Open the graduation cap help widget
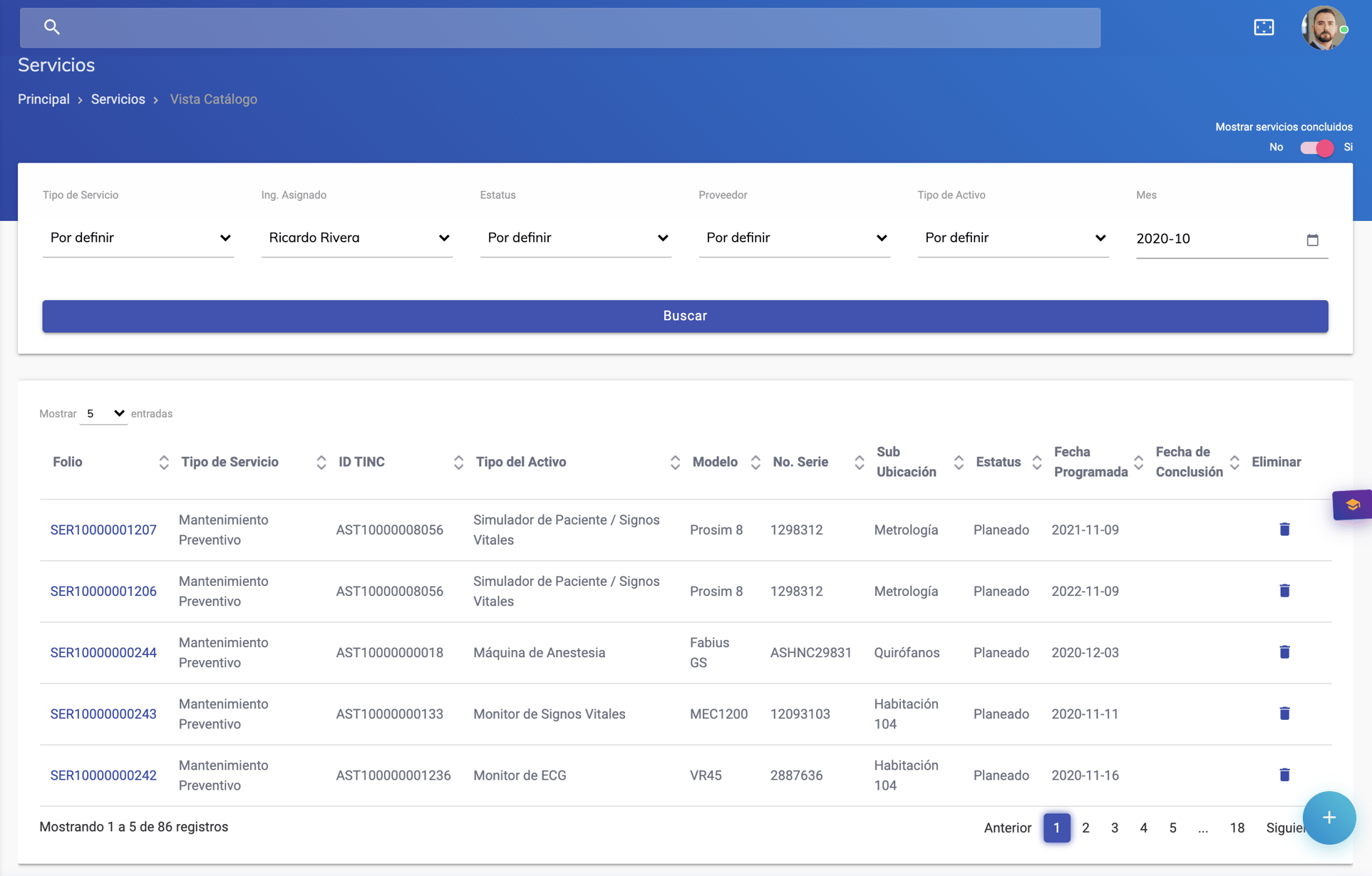Screen dimensions: 1372x876 (x=1352, y=505)
